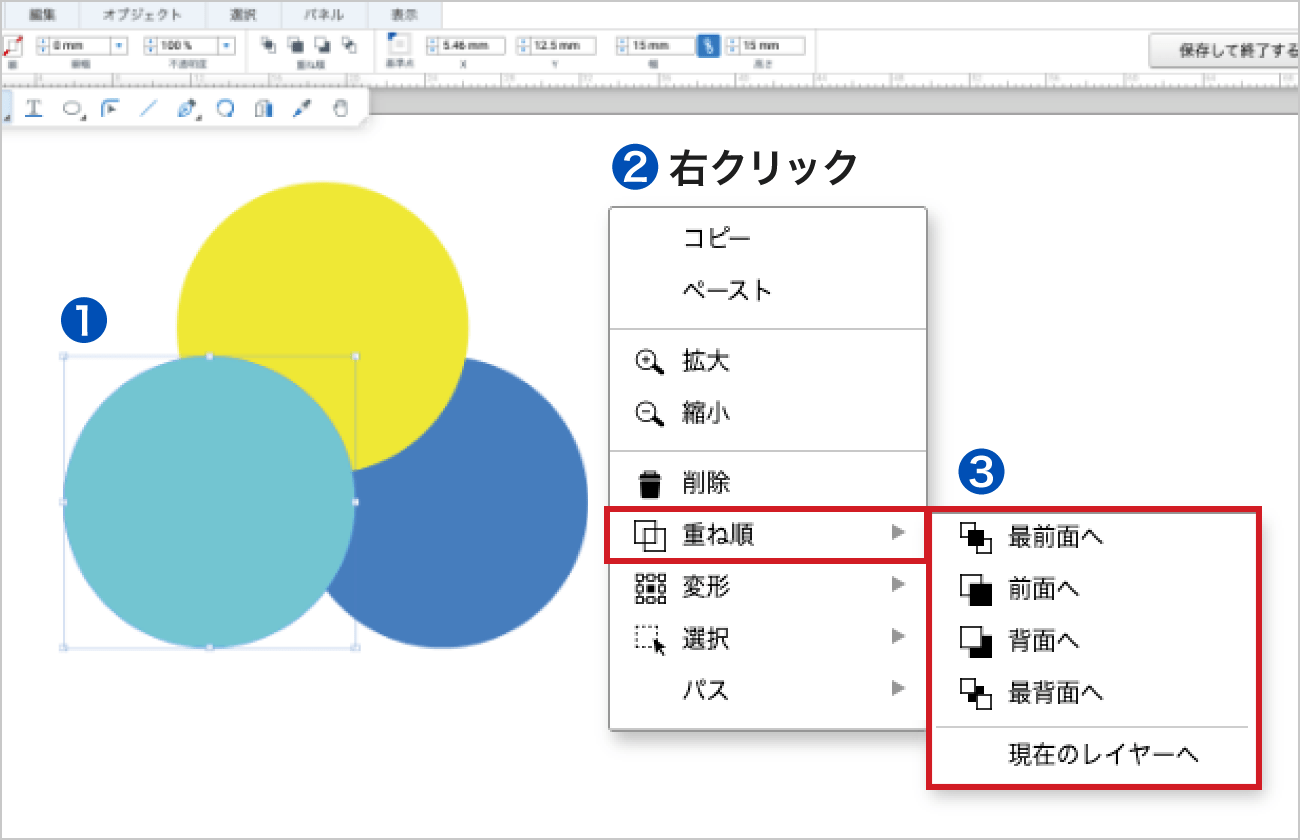Image resolution: width=1300 pixels, height=840 pixels.
Task: Select the Eyedropper tool
Action: point(302,108)
